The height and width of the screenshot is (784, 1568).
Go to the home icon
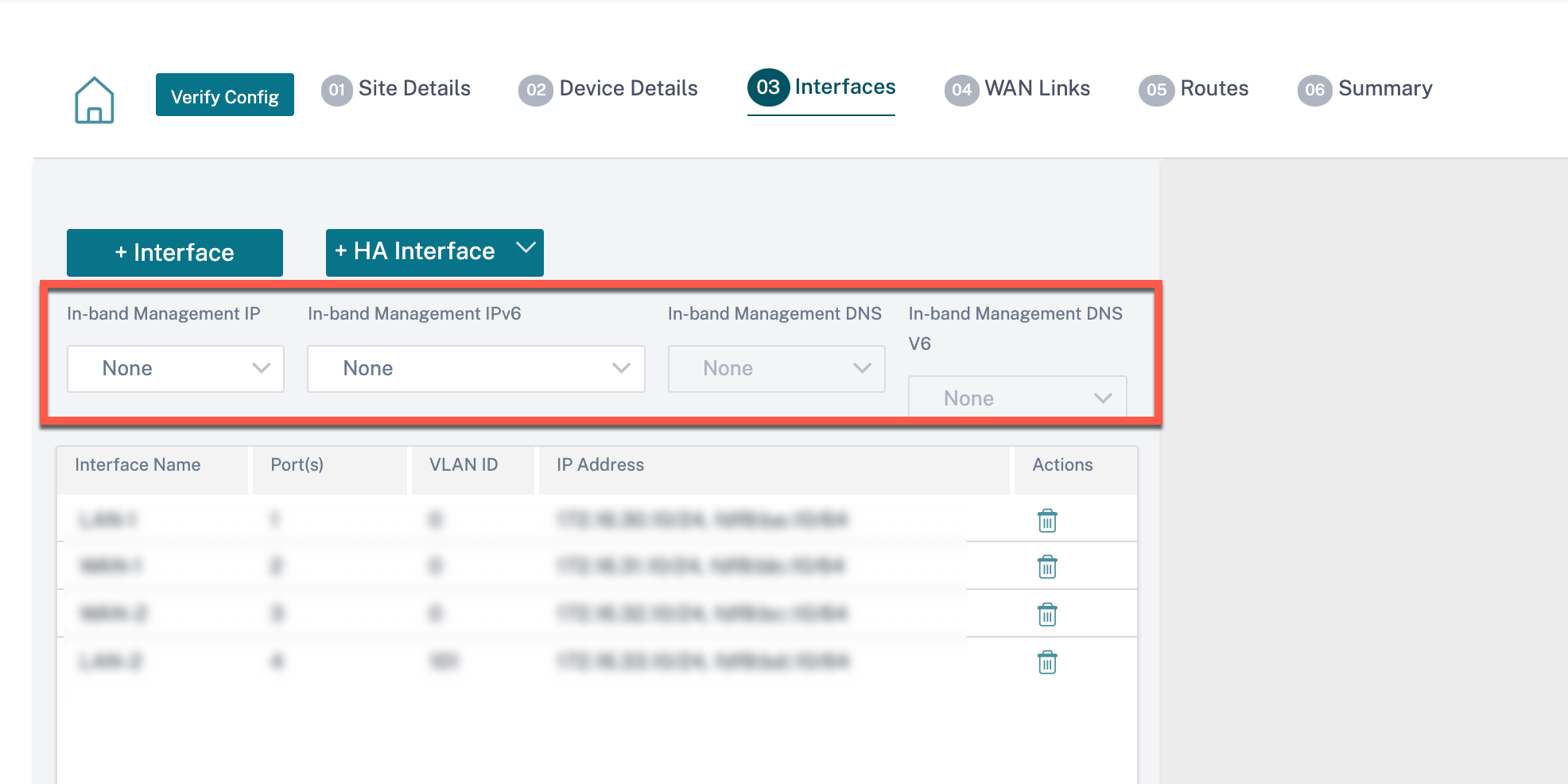click(x=95, y=100)
